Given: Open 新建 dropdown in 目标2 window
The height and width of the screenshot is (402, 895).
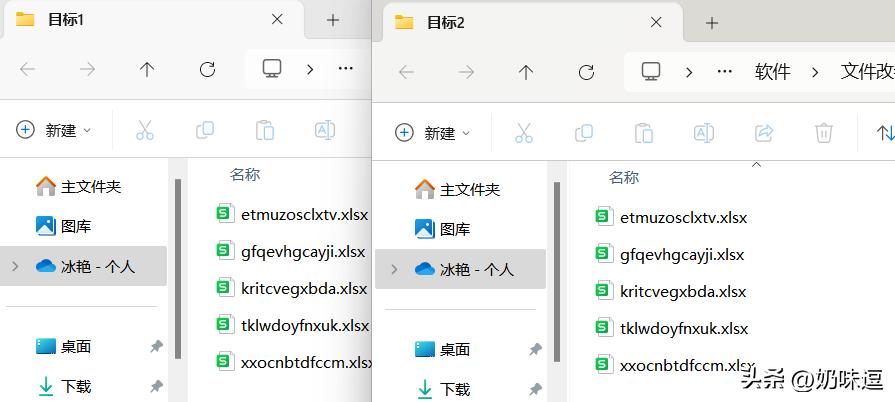Looking at the screenshot, I should tap(433, 133).
